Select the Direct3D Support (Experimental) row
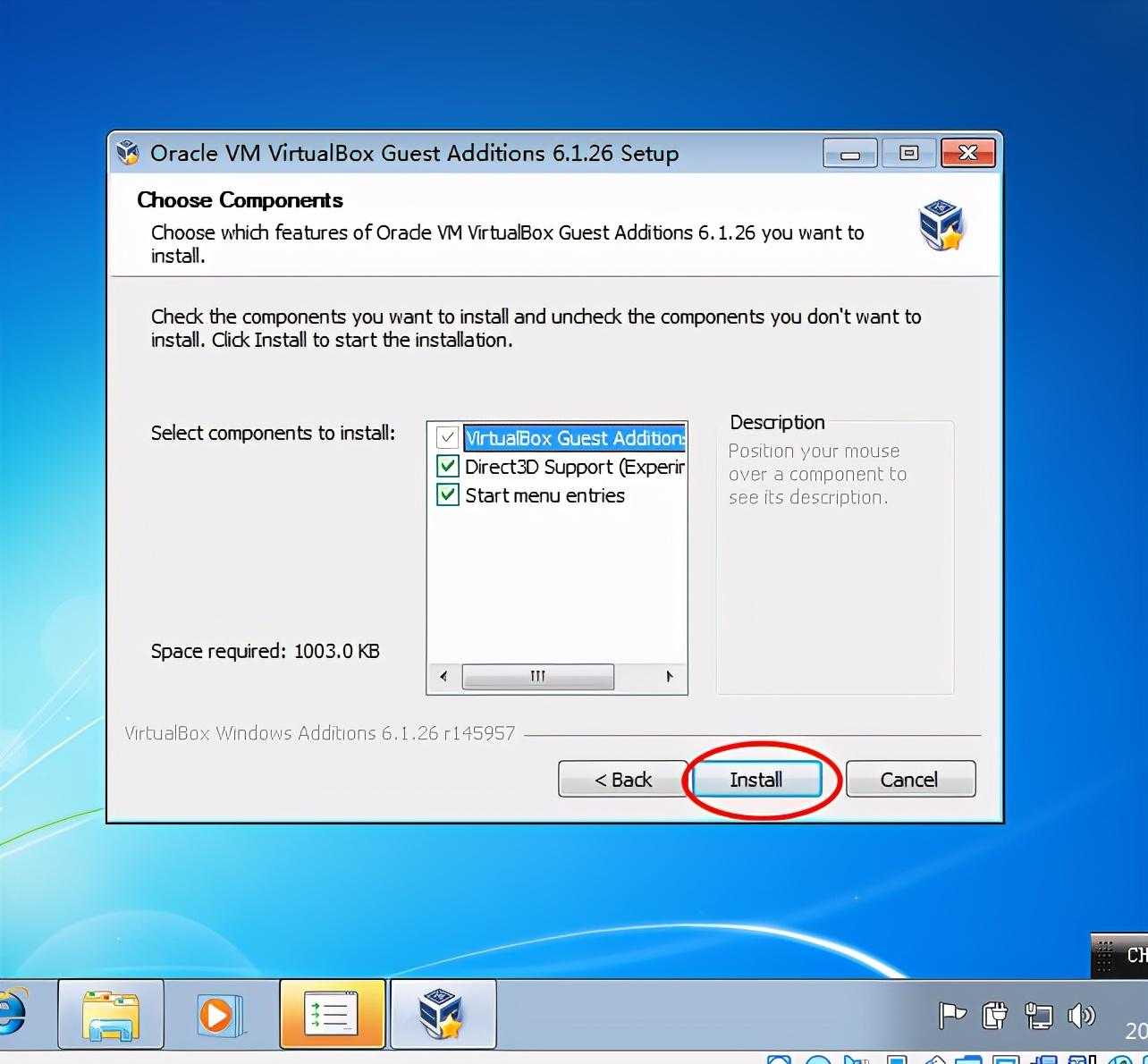 575,467
